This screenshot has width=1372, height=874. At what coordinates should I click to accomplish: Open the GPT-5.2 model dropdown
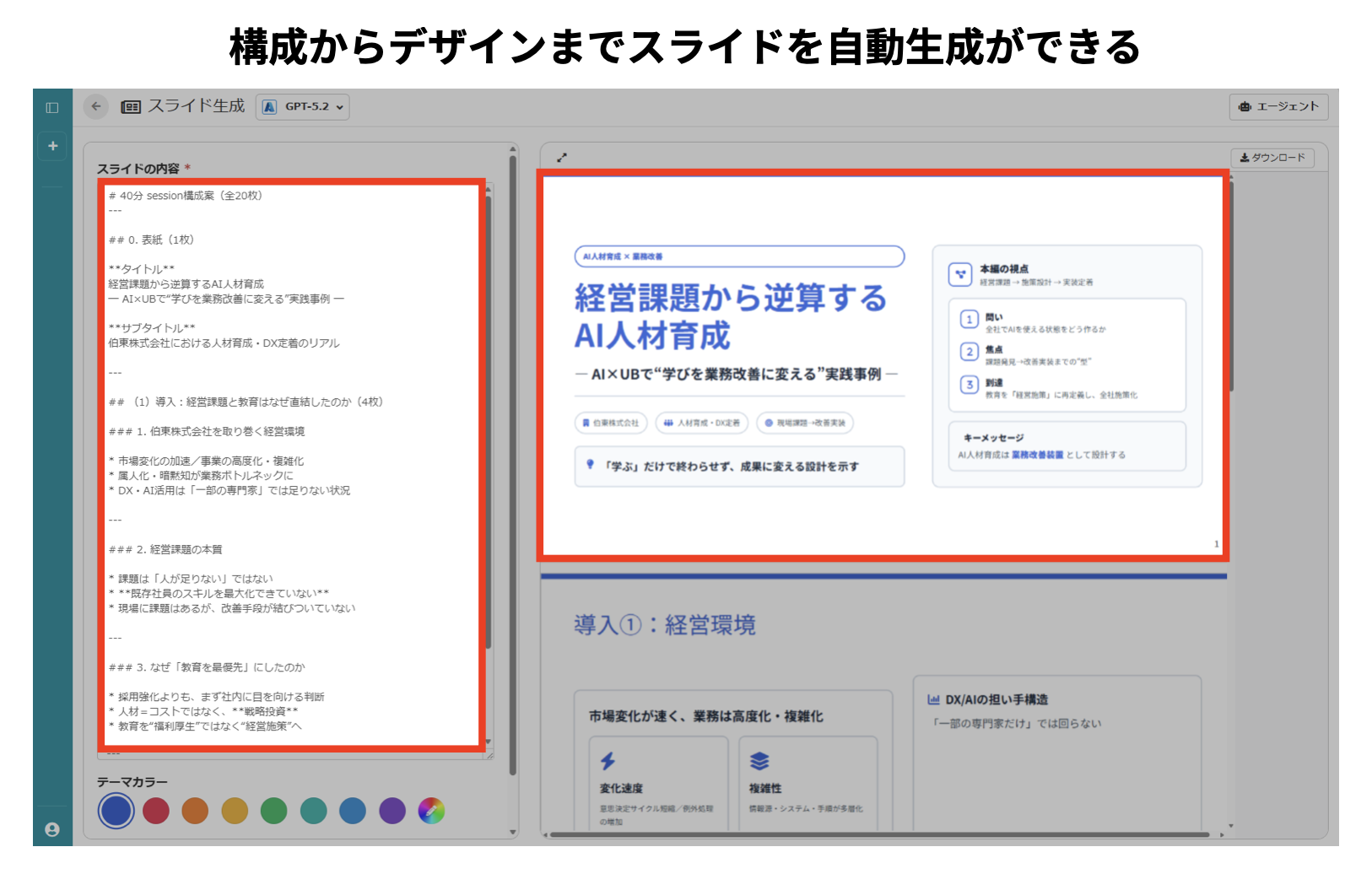click(302, 107)
